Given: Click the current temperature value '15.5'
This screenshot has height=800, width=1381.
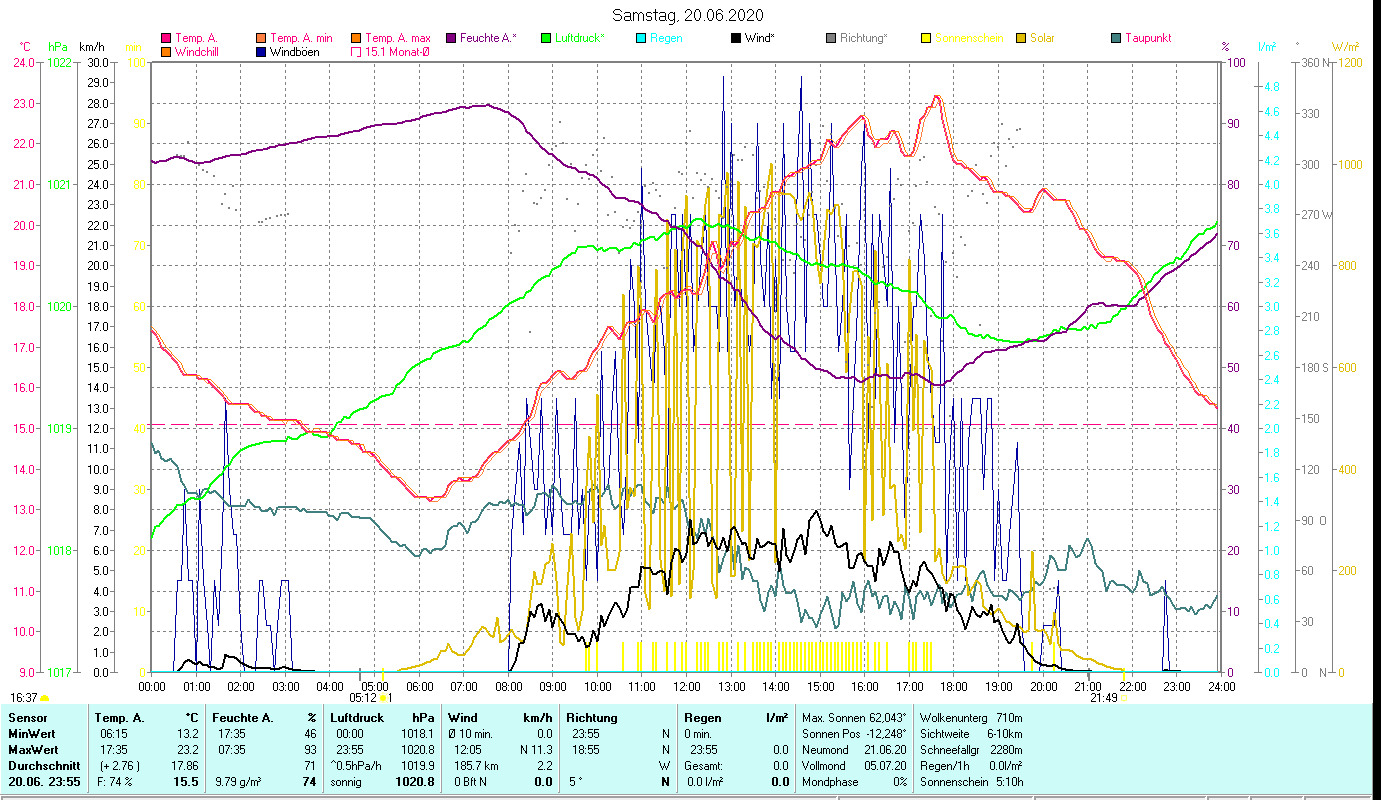Looking at the screenshot, I should 186,782.
